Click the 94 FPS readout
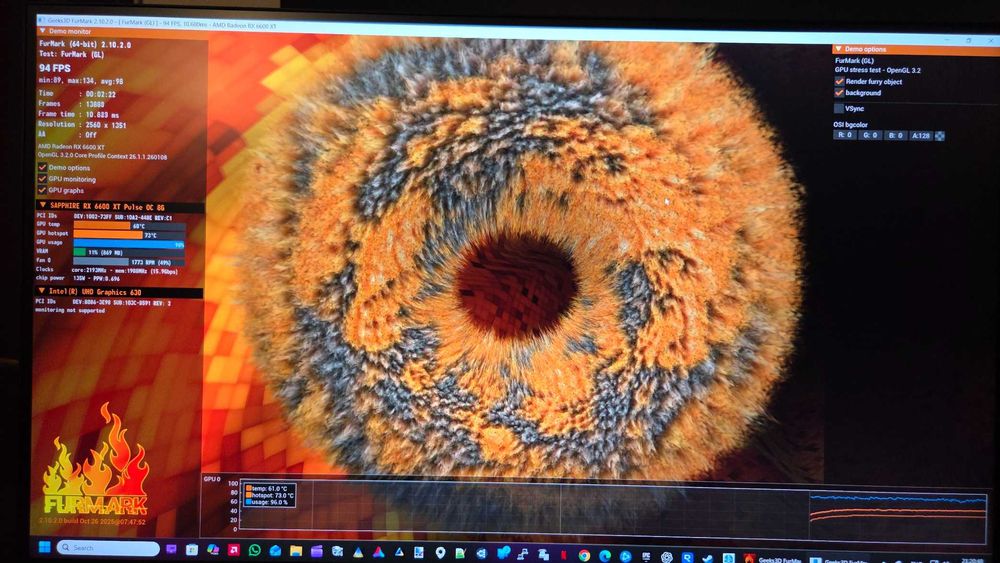 (x=55, y=68)
